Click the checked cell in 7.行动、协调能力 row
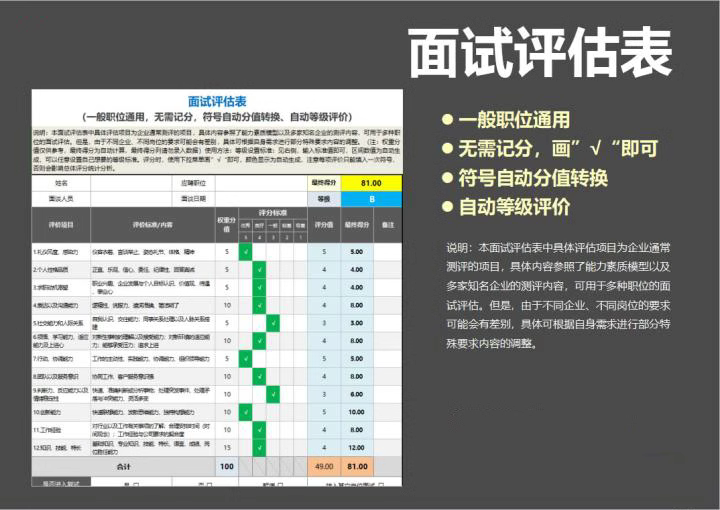The height and width of the screenshot is (510, 720). pos(246,358)
